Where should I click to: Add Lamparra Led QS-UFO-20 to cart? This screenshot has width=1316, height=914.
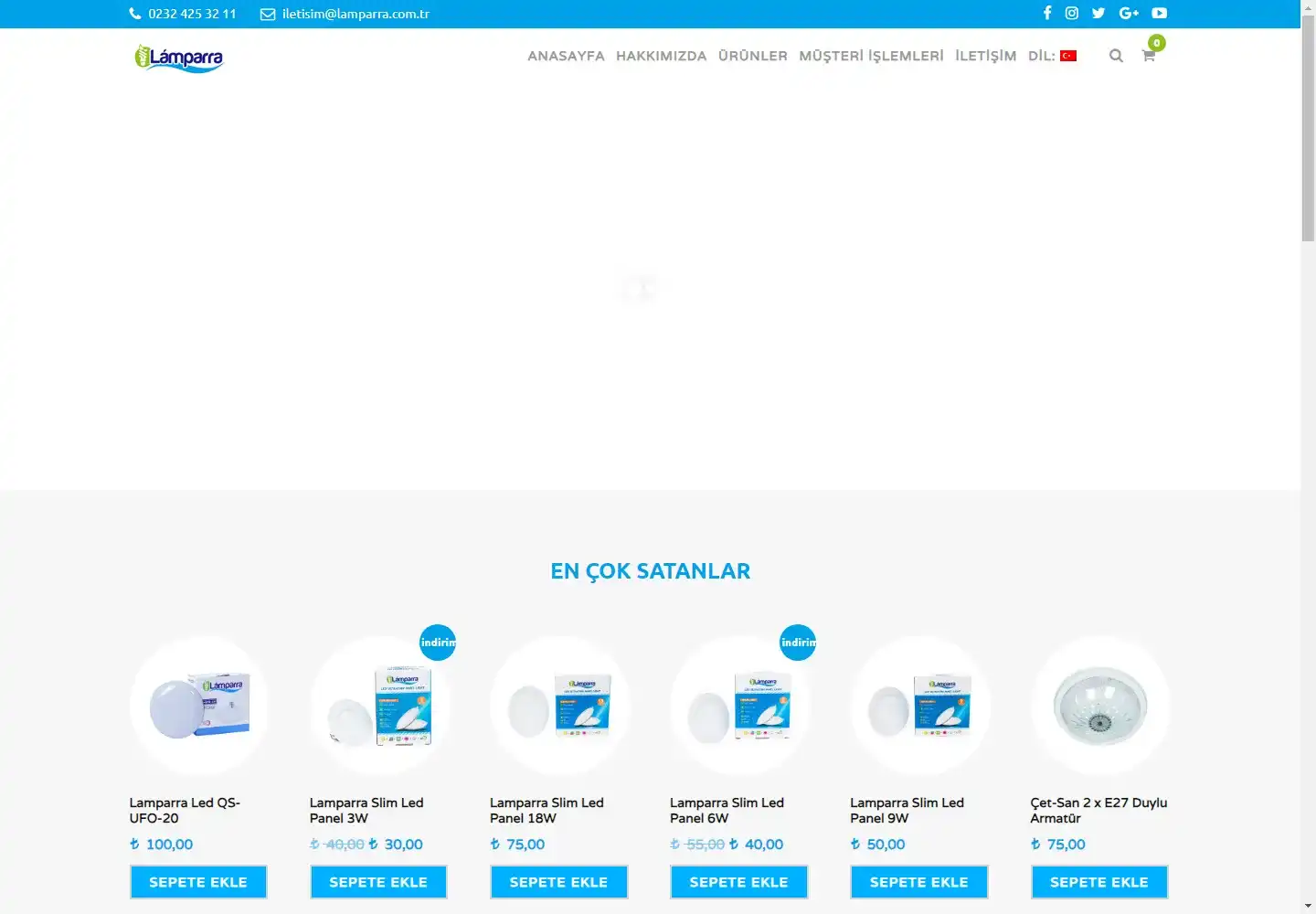click(x=198, y=882)
